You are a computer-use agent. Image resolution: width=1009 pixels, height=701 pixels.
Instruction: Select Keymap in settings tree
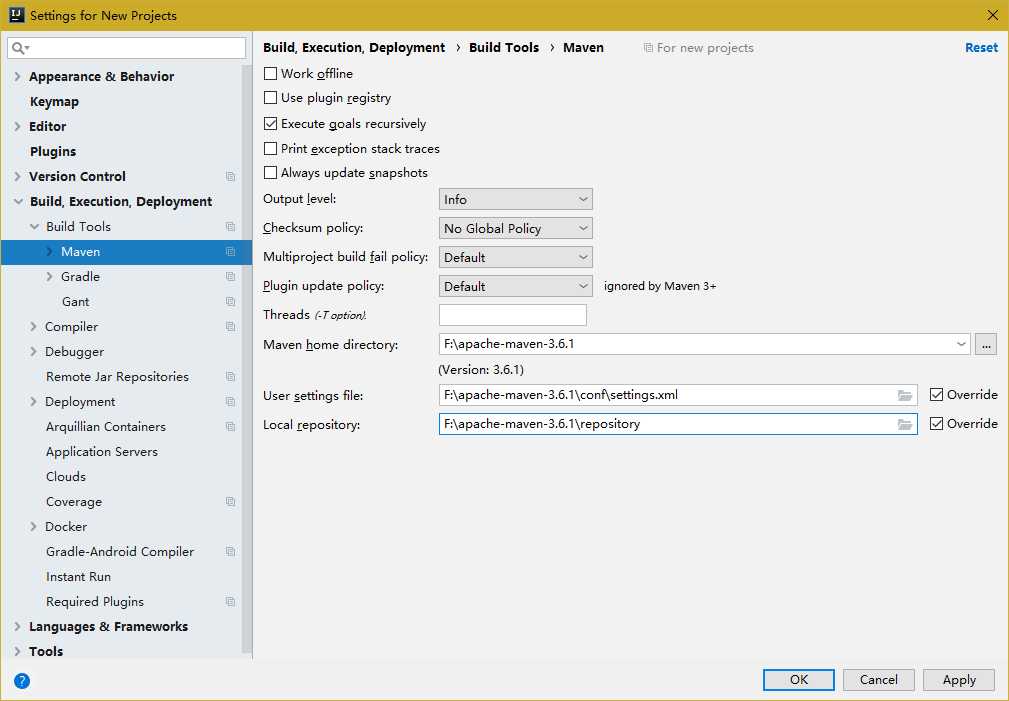point(54,102)
